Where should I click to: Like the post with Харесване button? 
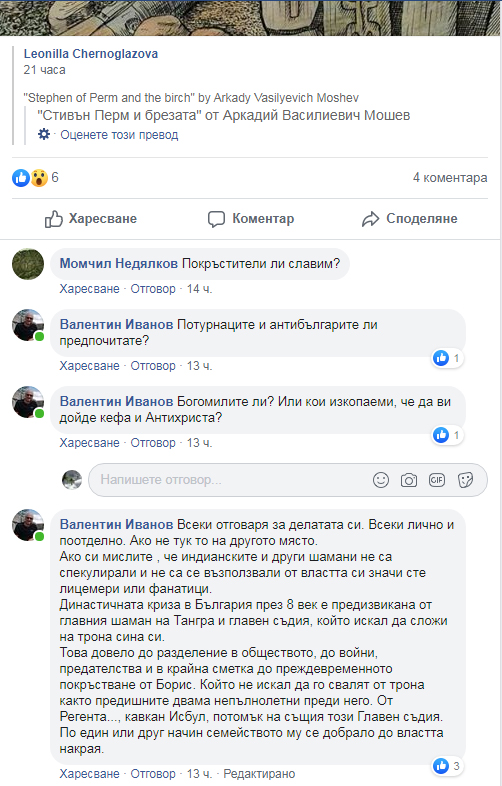(x=91, y=219)
